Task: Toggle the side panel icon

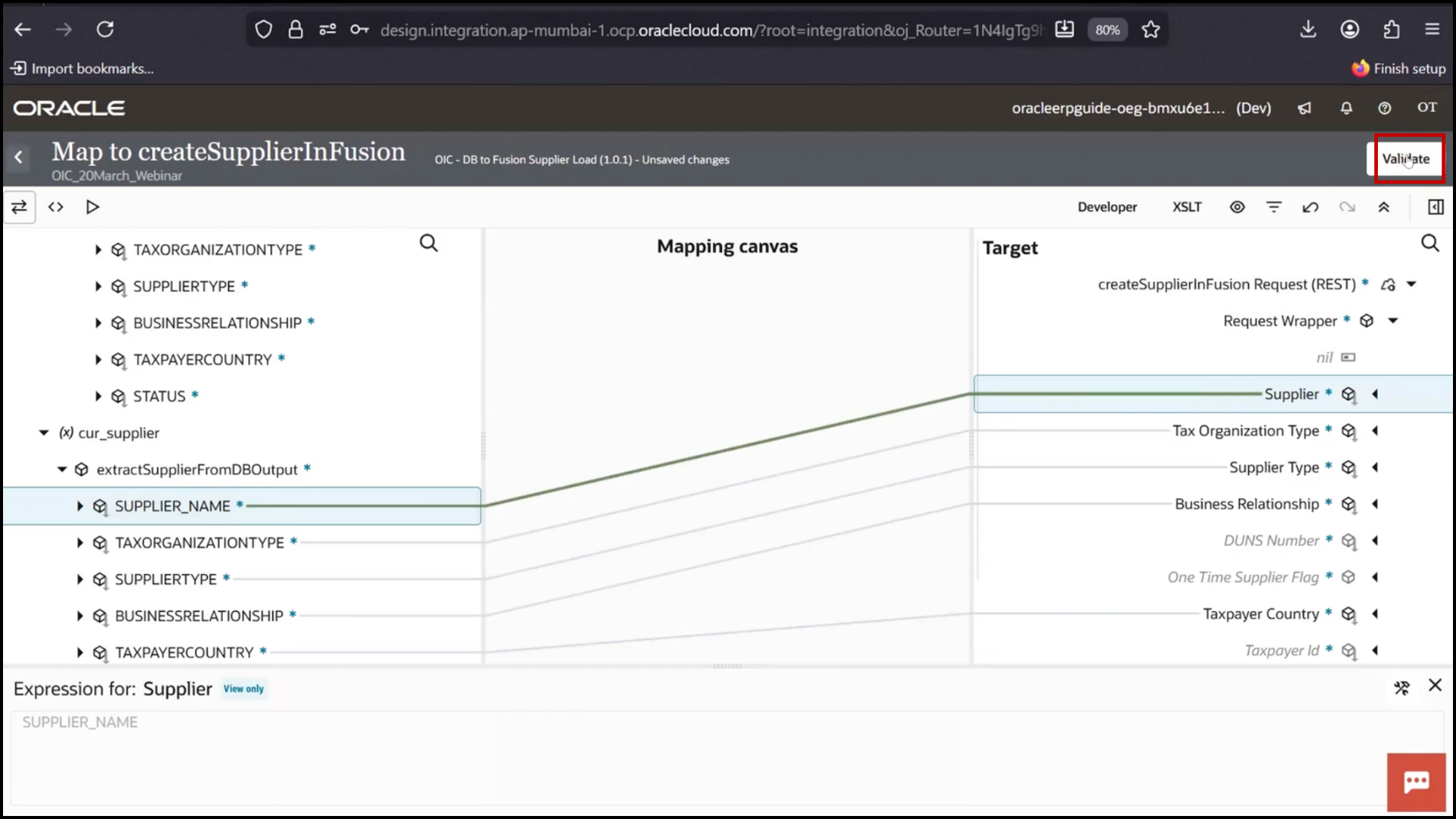Action: point(1436,207)
